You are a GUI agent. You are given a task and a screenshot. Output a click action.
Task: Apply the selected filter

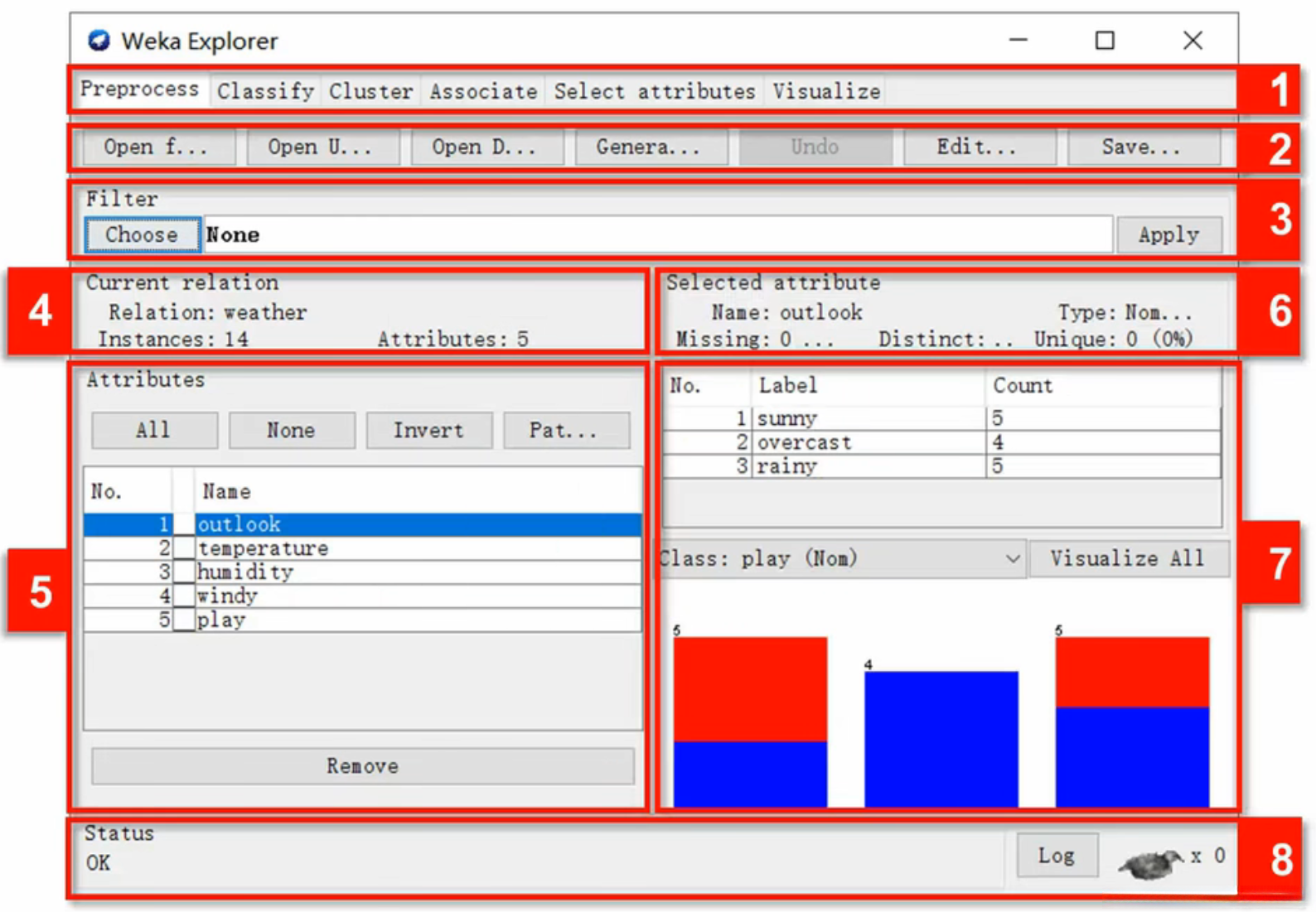1168,235
